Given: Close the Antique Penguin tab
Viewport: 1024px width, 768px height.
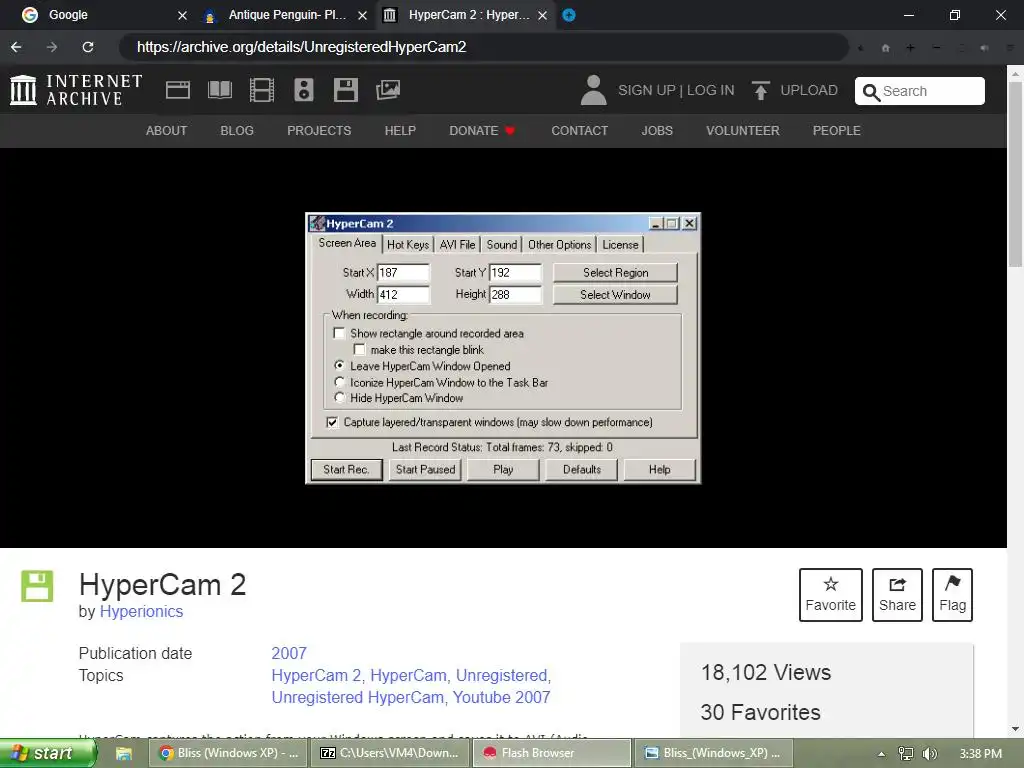Looking at the screenshot, I should click(x=362, y=15).
